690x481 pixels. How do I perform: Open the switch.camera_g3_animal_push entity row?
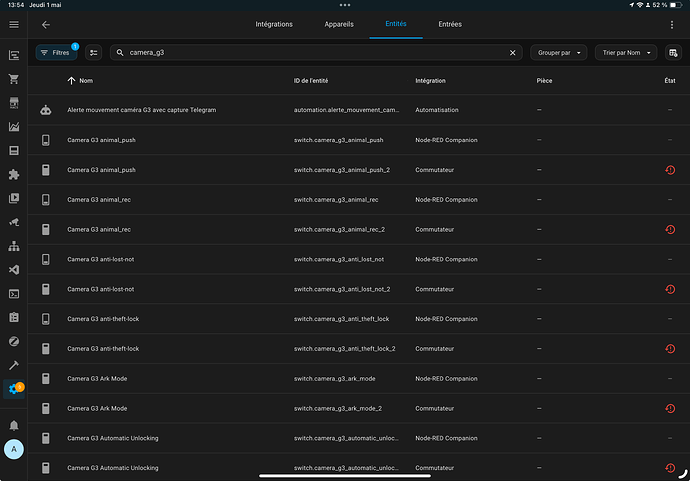[x=359, y=140]
